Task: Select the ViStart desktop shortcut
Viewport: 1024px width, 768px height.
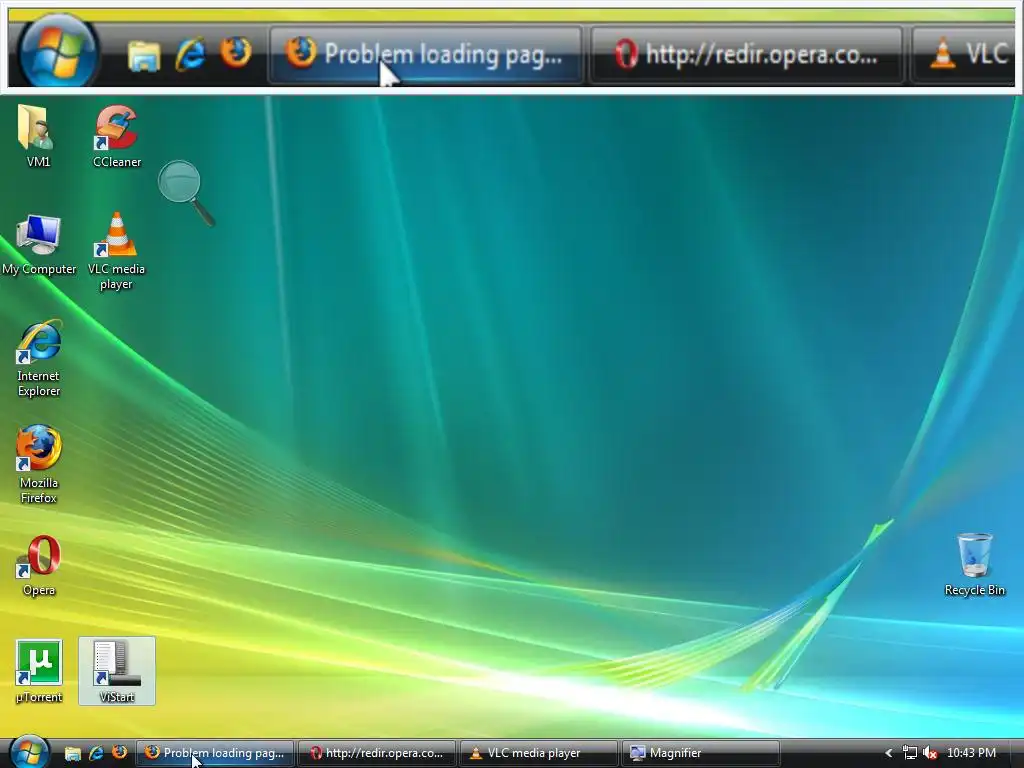Action: 117,671
